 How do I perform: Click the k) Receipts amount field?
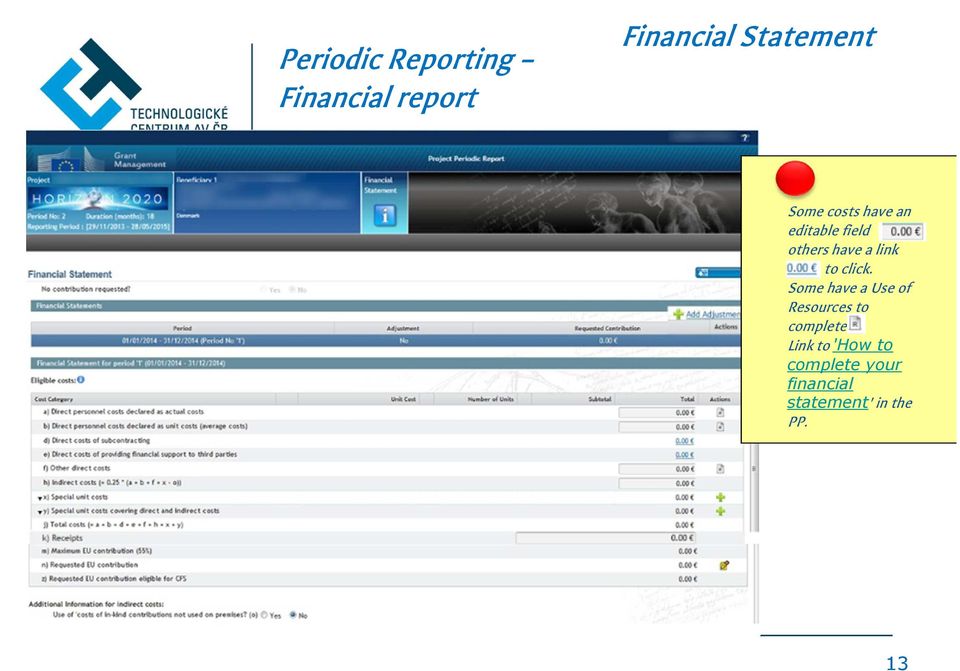point(606,538)
